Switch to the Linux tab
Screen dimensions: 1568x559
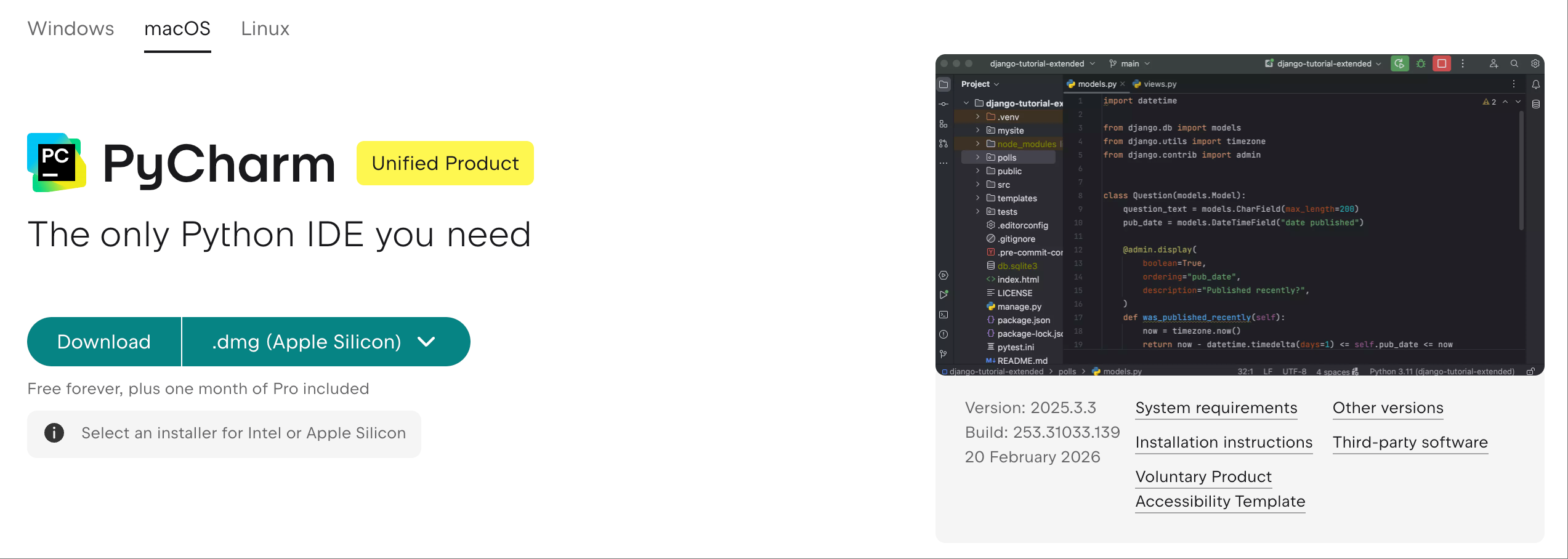265,29
